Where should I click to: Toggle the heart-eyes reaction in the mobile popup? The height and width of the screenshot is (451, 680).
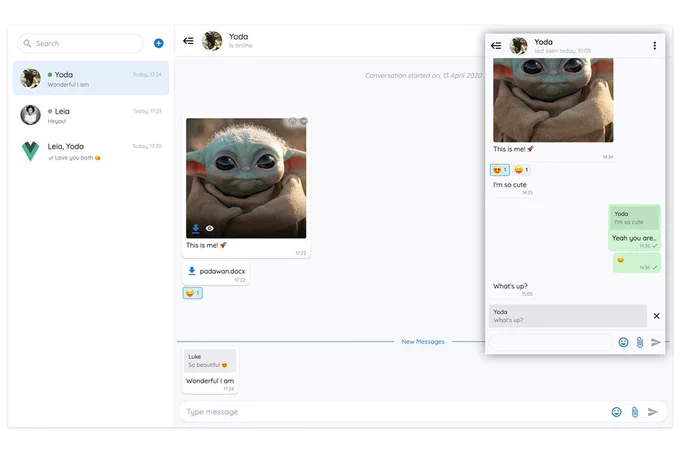500,170
